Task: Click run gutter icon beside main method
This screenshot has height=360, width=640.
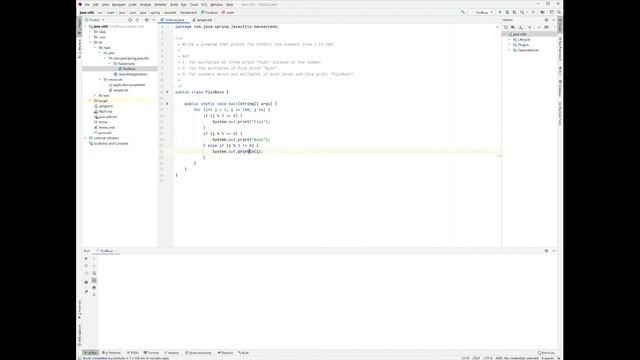Action: 167,104
